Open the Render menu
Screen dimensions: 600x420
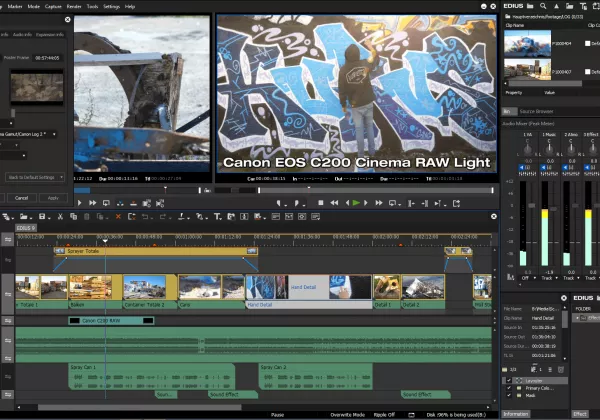pyautogui.click(x=74, y=7)
